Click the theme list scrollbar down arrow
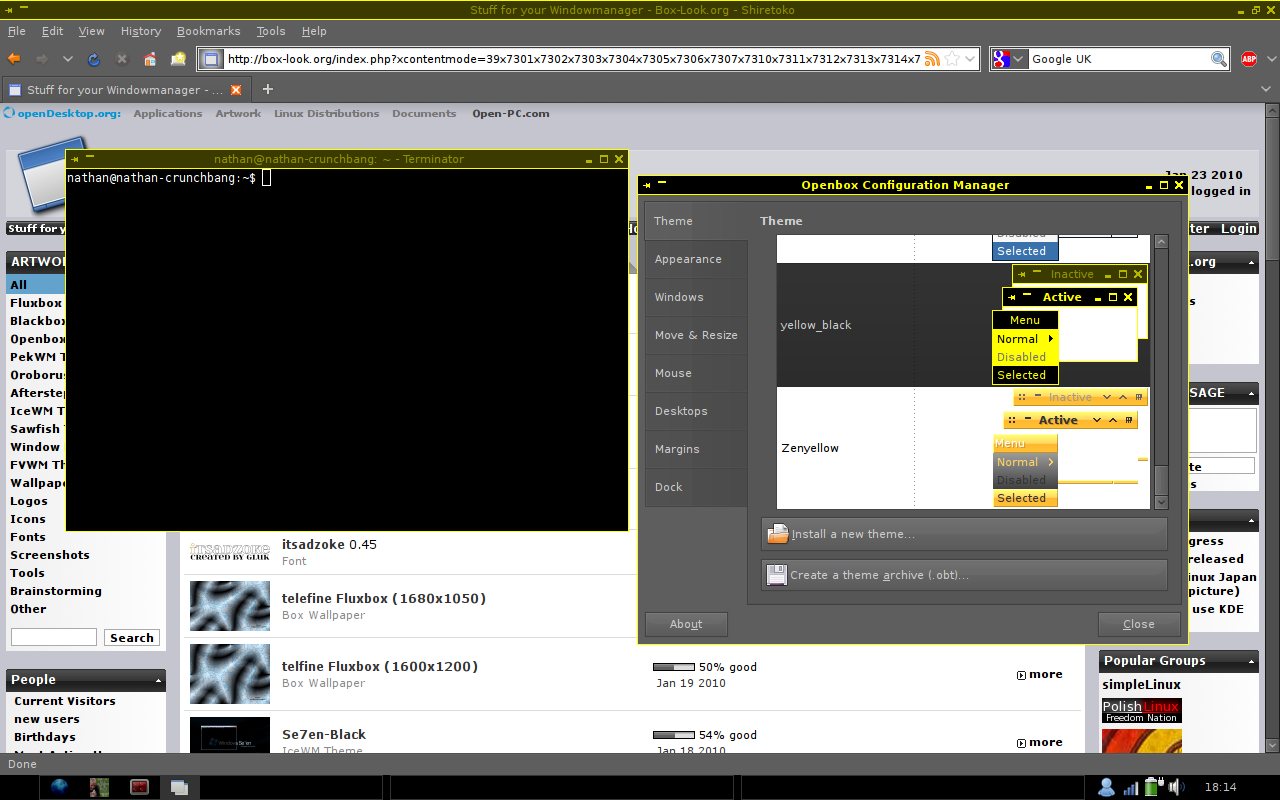 [1161, 502]
